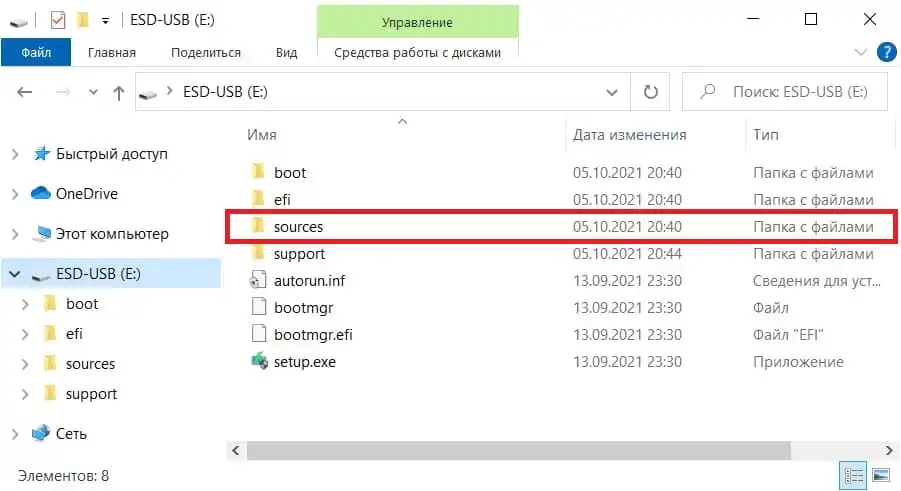
Task: Click the properties quick access toolbar icon
Action: click(58, 20)
